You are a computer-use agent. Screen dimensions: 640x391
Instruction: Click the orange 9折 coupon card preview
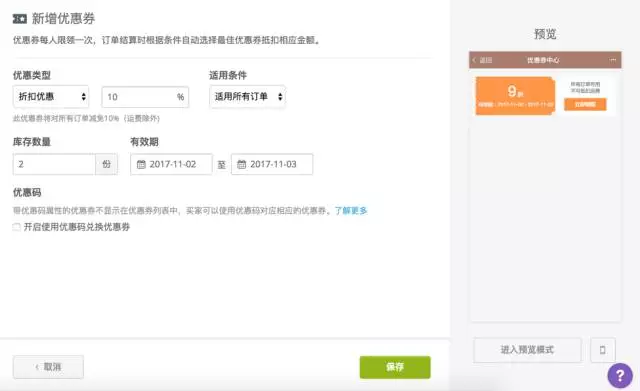(x=515, y=96)
